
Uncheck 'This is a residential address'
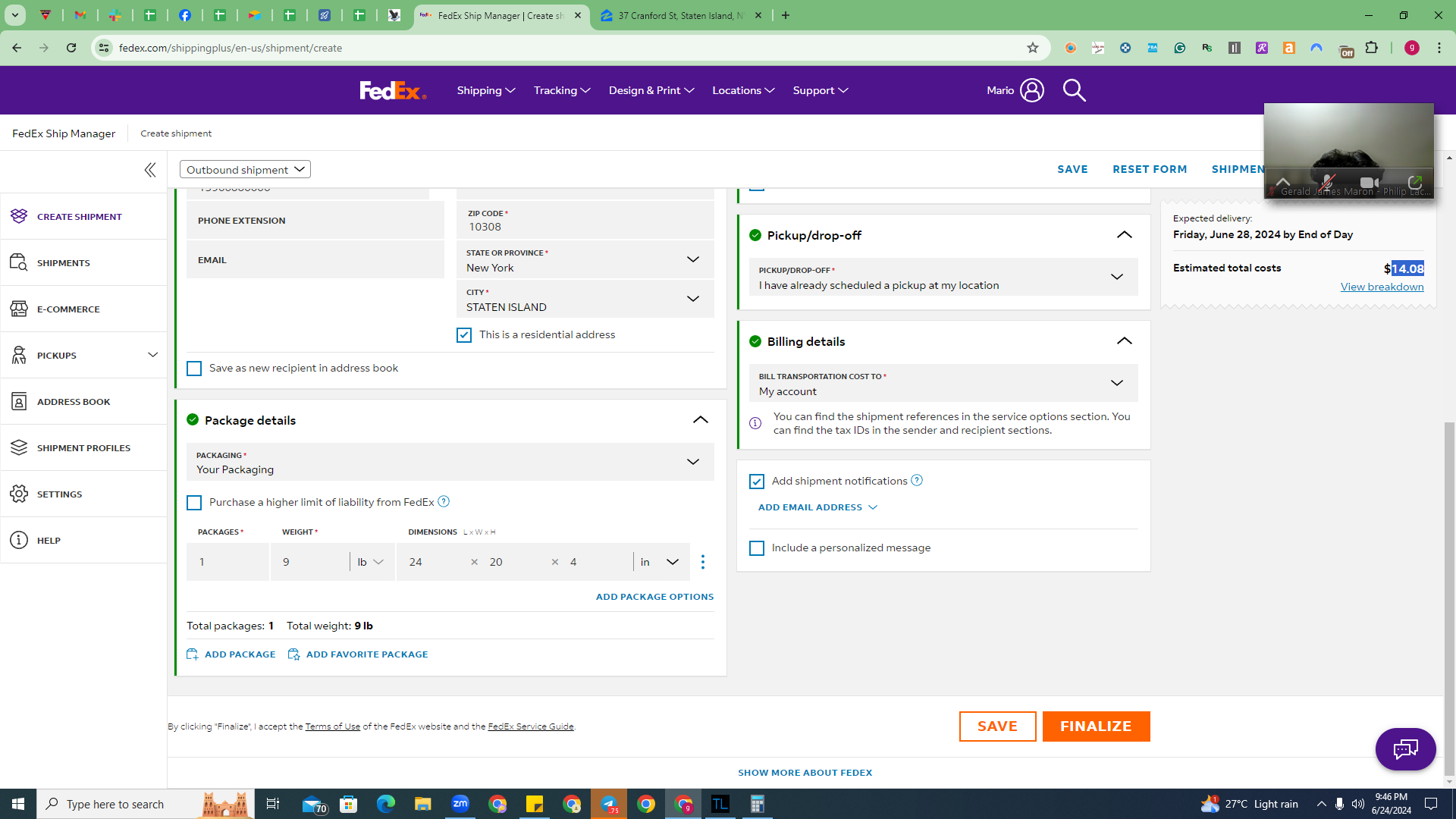464,335
